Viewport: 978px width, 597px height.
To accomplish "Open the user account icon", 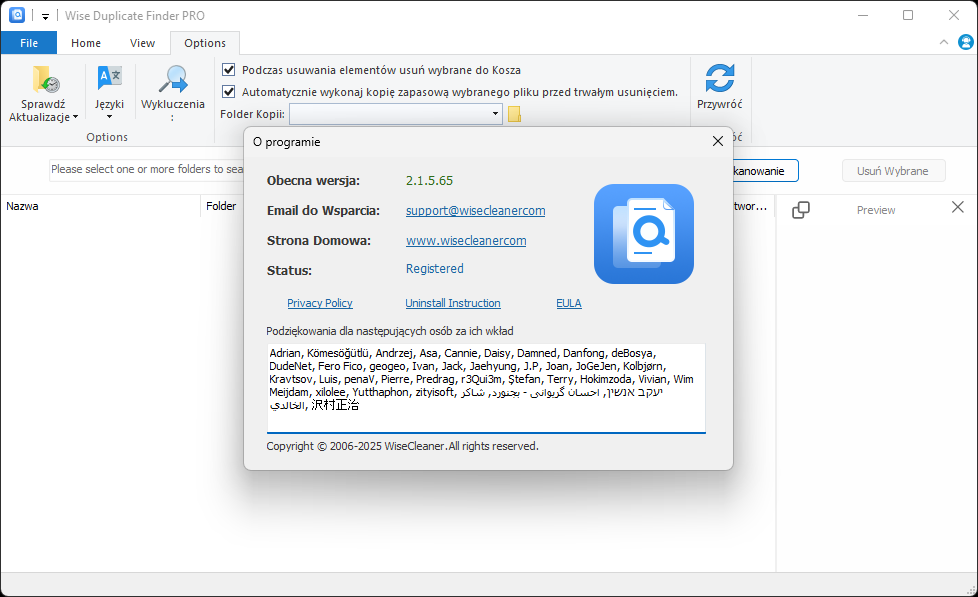I will coord(966,42).
